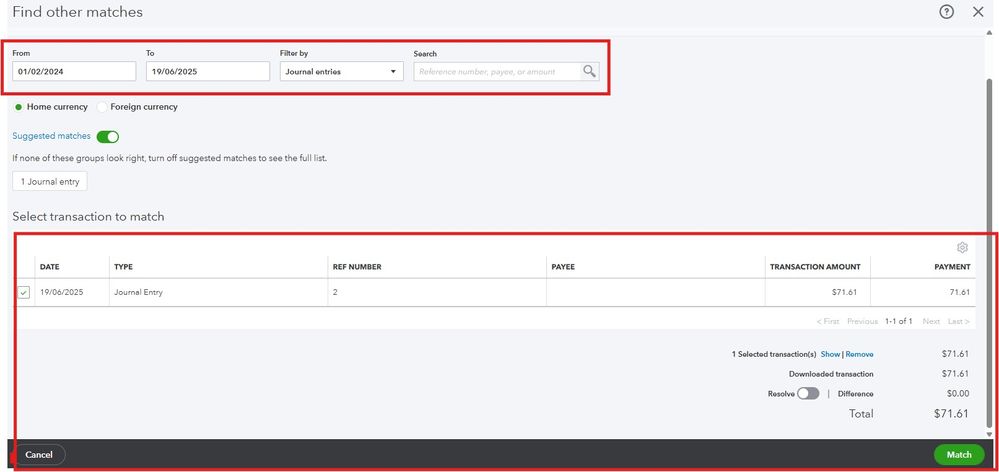Screen dimensions: 999x472
Task: Go to Previous page link
Action: click(x=862, y=322)
